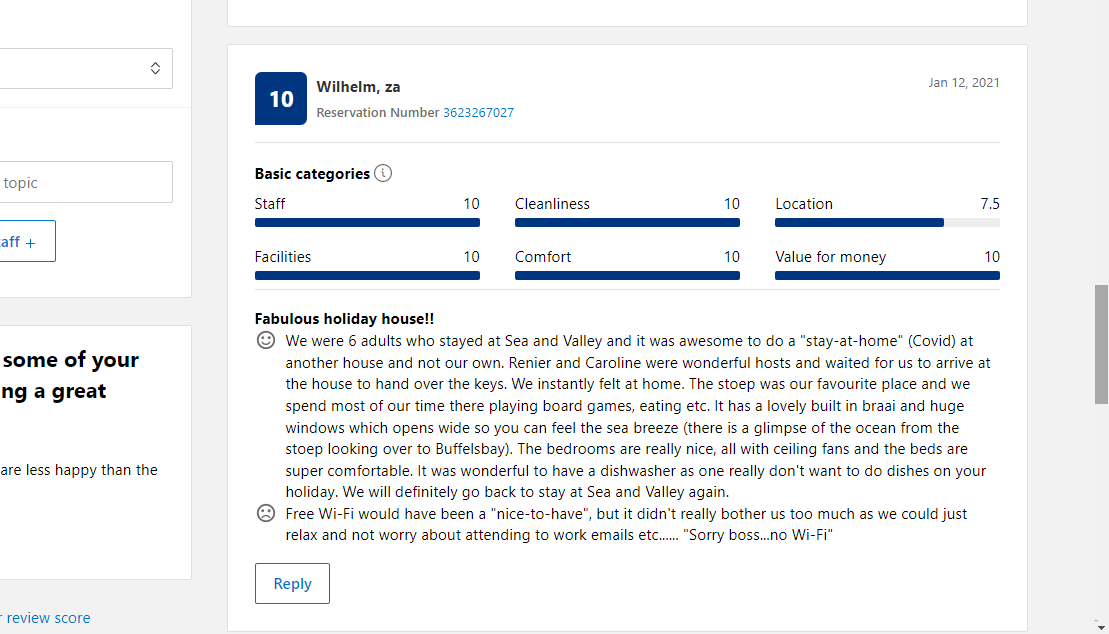Click the Cleanliness rating bar

(x=627, y=223)
